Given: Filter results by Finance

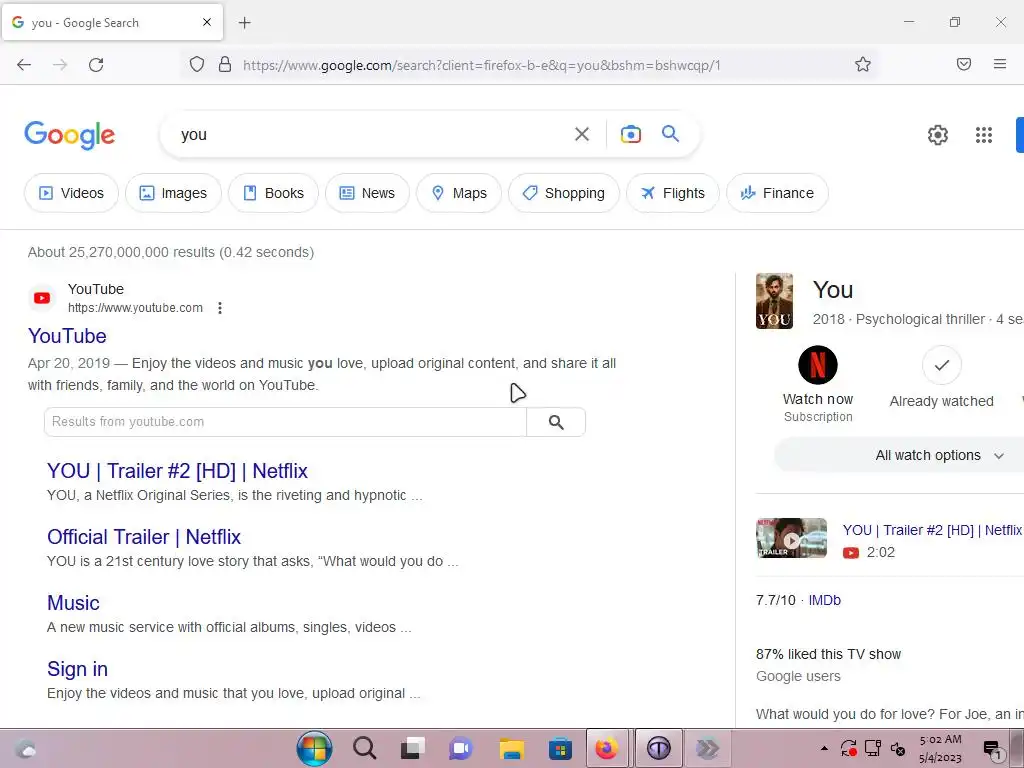Looking at the screenshot, I should point(777,193).
